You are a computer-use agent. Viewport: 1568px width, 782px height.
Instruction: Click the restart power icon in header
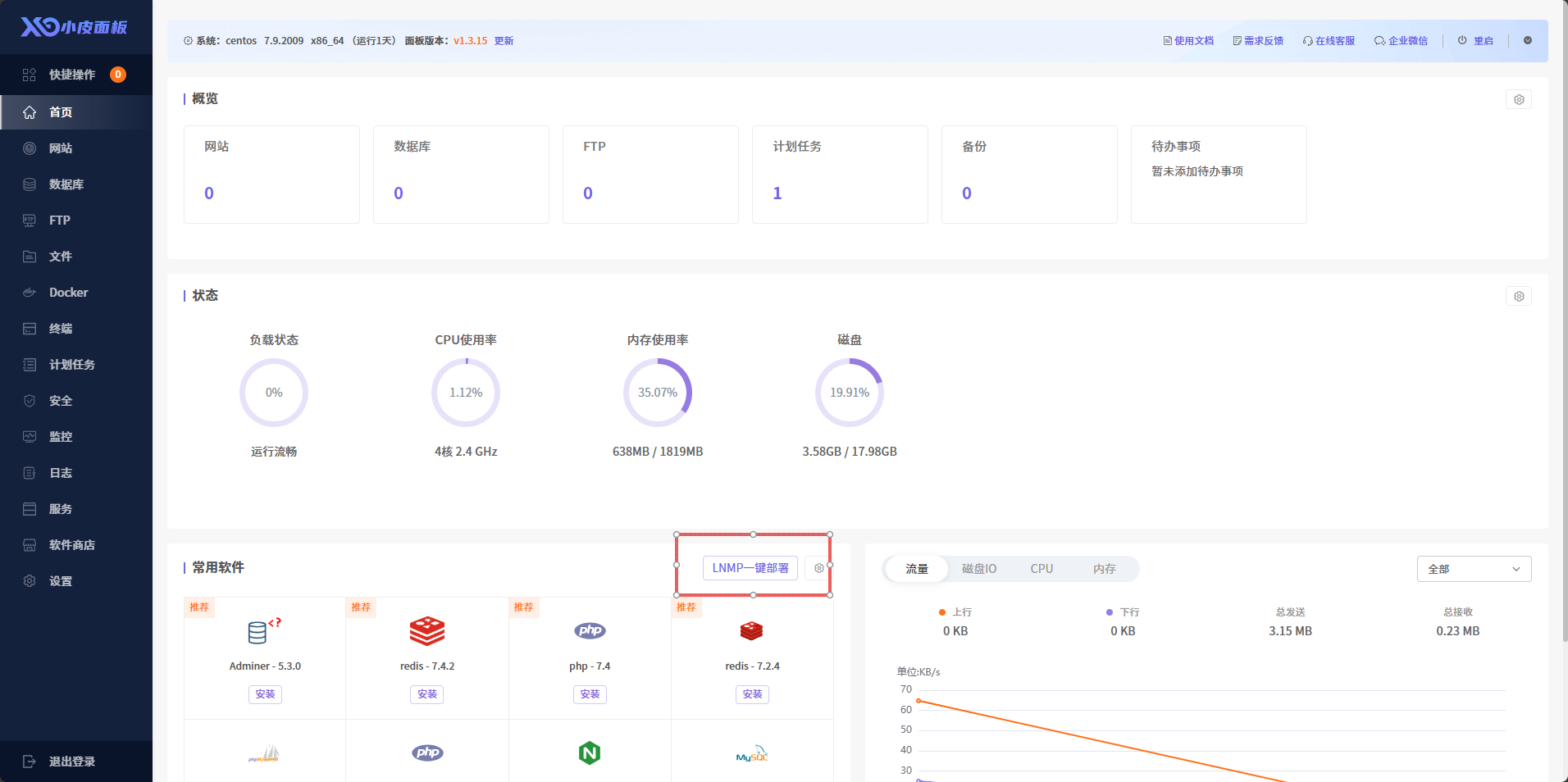pos(1462,40)
